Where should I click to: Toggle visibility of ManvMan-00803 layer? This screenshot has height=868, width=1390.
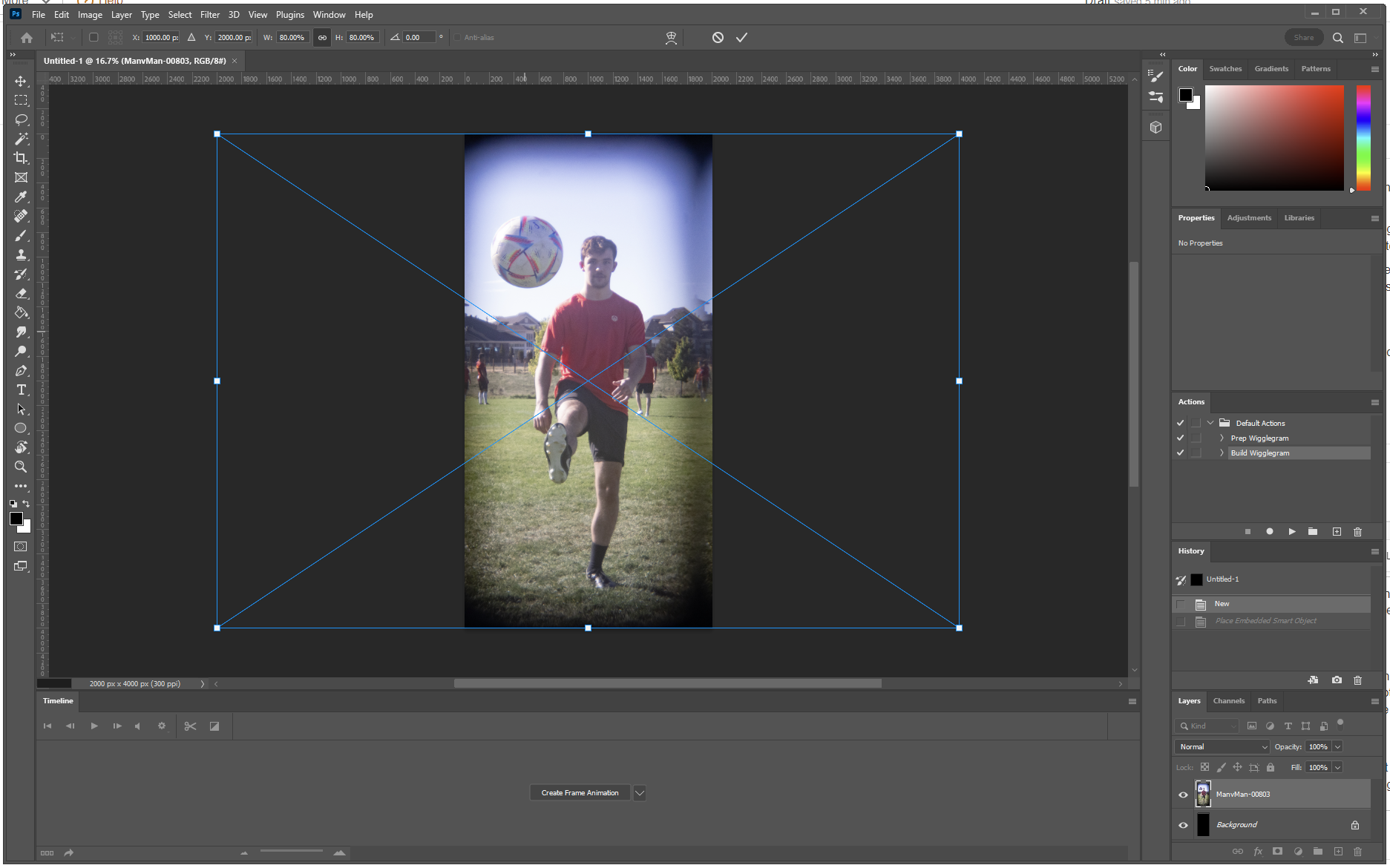(1183, 795)
